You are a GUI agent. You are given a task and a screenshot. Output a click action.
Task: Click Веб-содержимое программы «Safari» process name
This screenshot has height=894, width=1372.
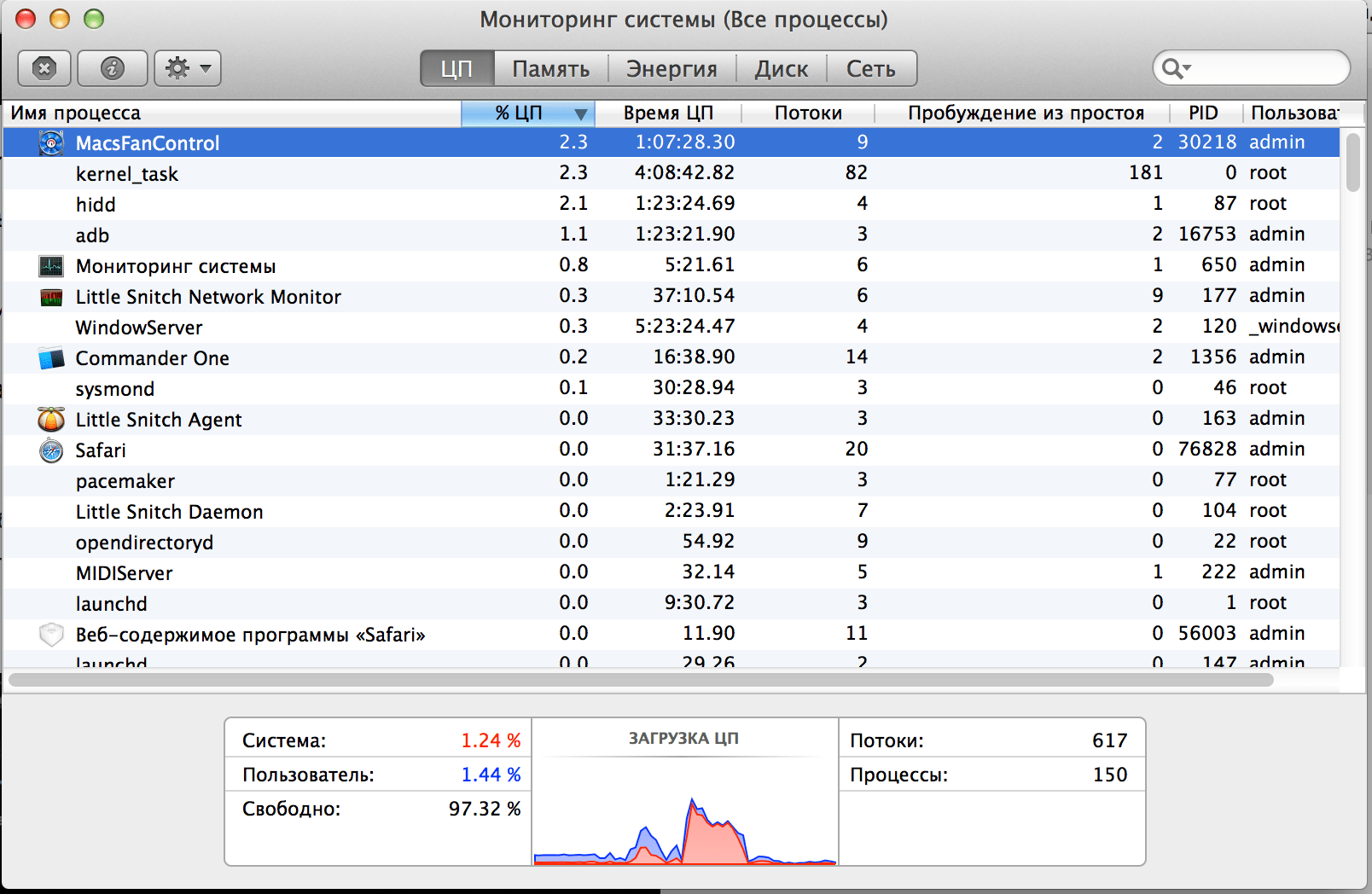pos(250,635)
